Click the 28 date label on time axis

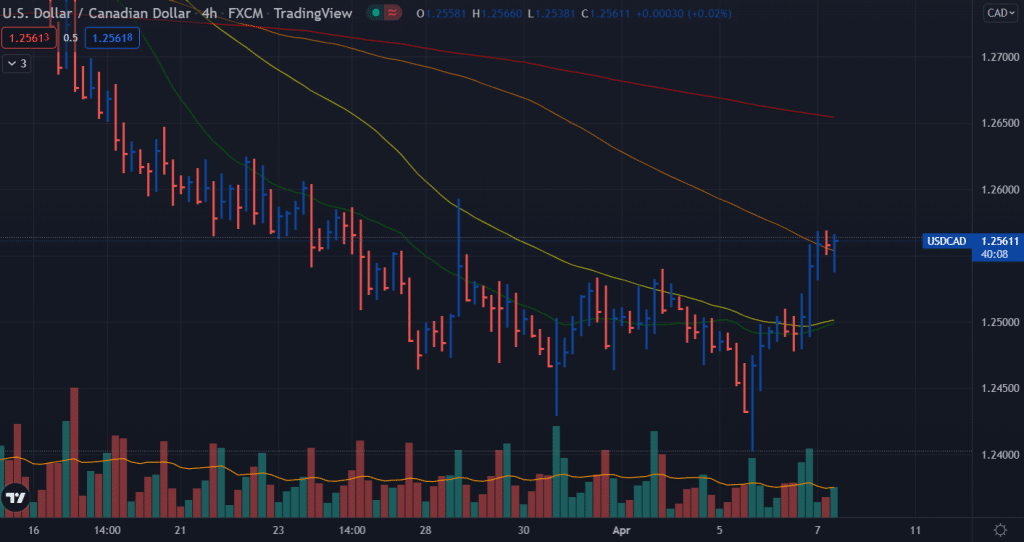pyautogui.click(x=425, y=530)
